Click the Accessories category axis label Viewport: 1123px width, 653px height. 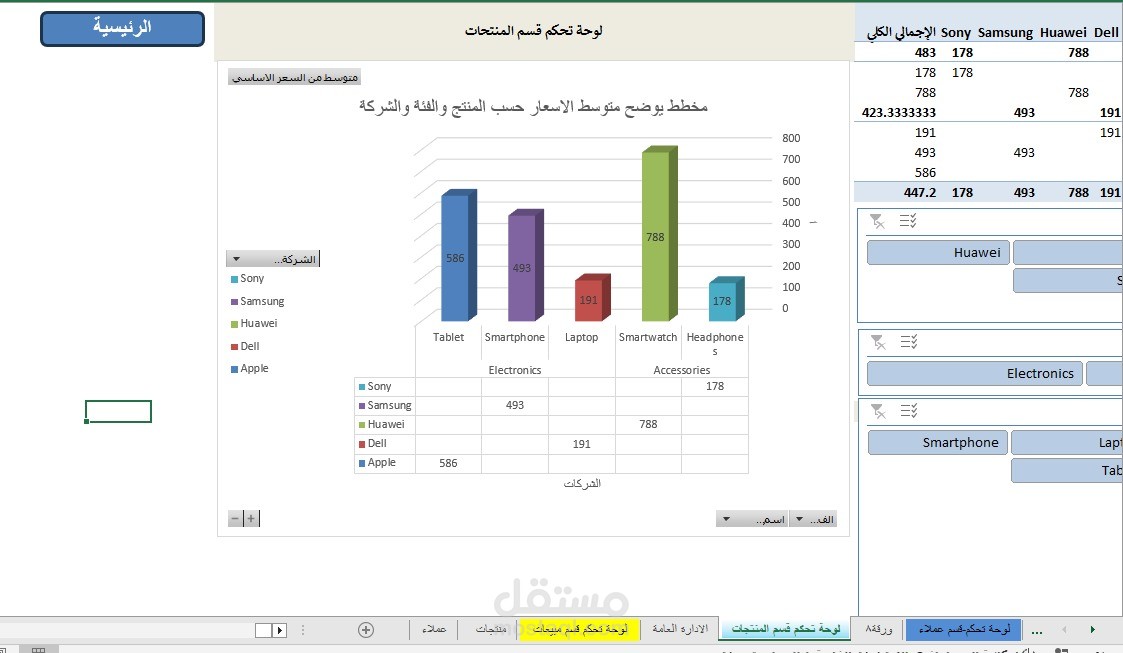point(681,370)
